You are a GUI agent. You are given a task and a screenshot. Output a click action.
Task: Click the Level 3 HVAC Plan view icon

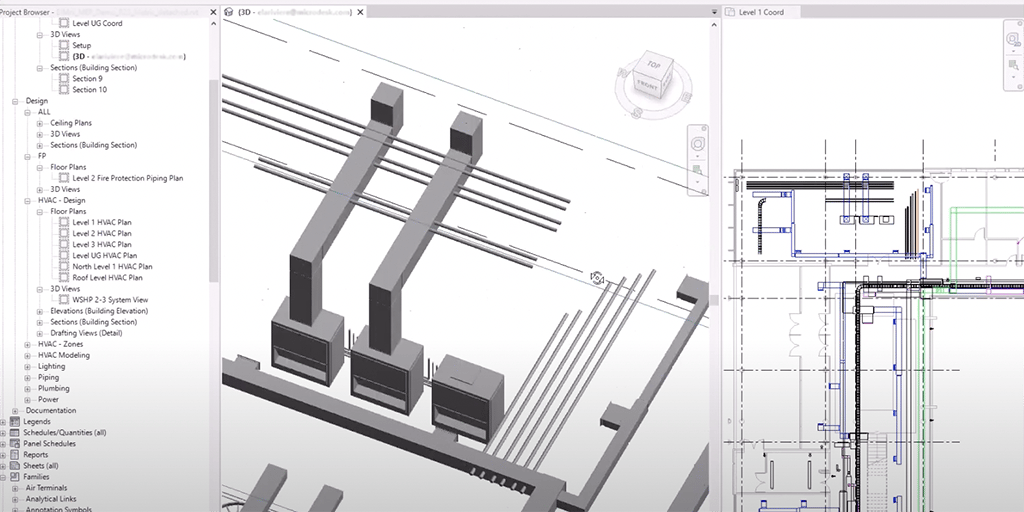64,244
